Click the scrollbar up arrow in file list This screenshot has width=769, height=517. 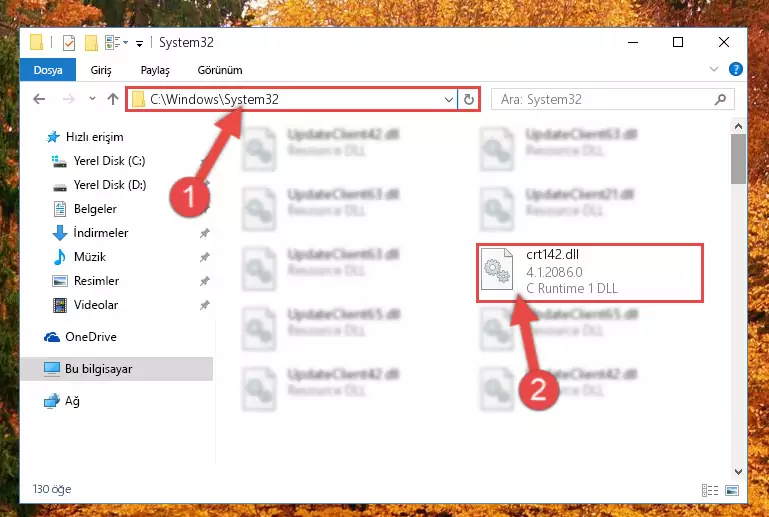(x=738, y=127)
